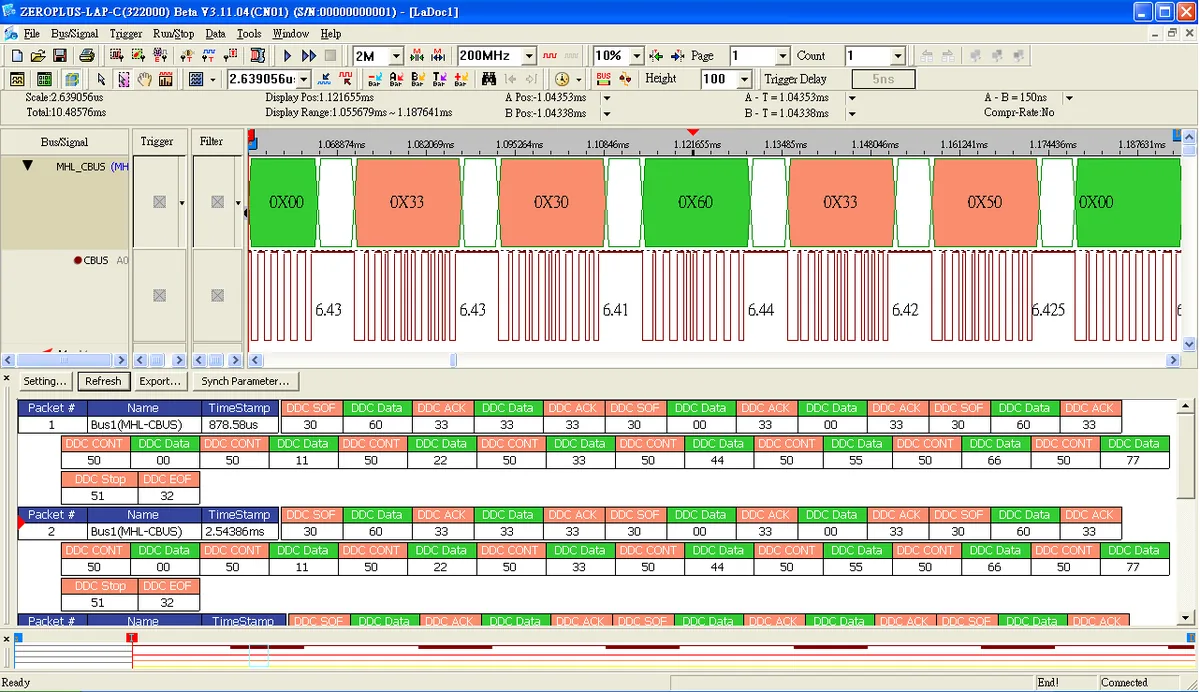Click the Refresh button

pyautogui.click(x=103, y=381)
